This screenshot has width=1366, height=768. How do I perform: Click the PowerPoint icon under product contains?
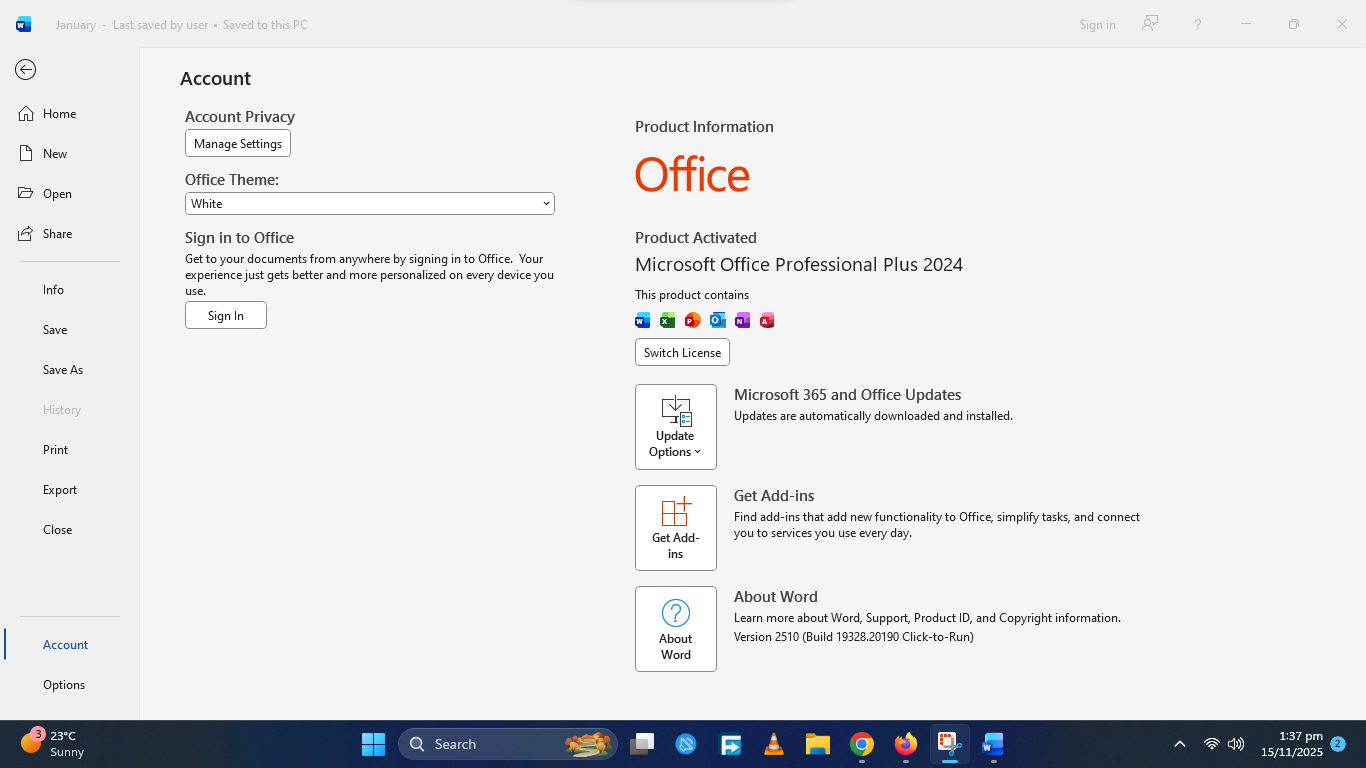[692, 320]
